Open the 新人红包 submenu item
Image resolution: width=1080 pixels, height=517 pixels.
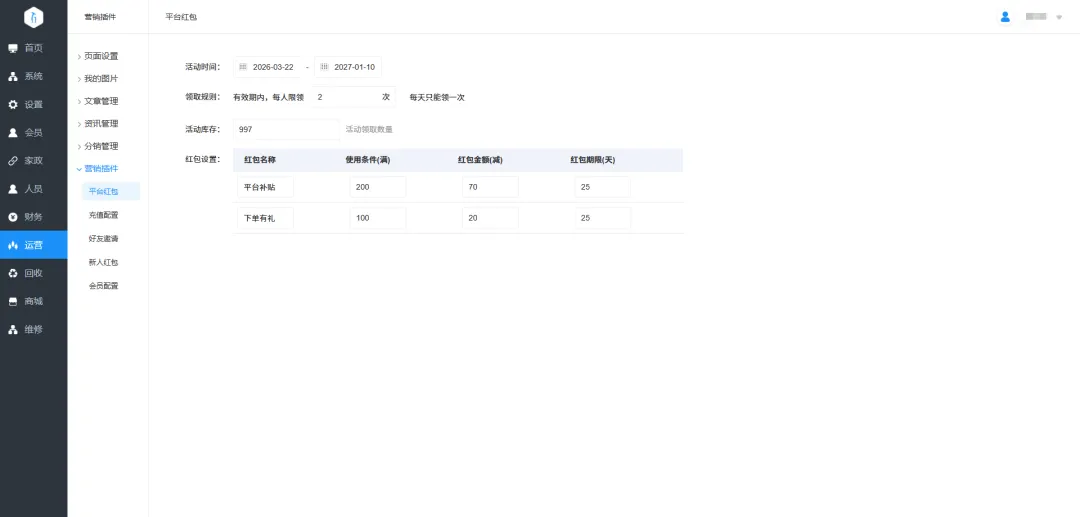click(103, 262)
